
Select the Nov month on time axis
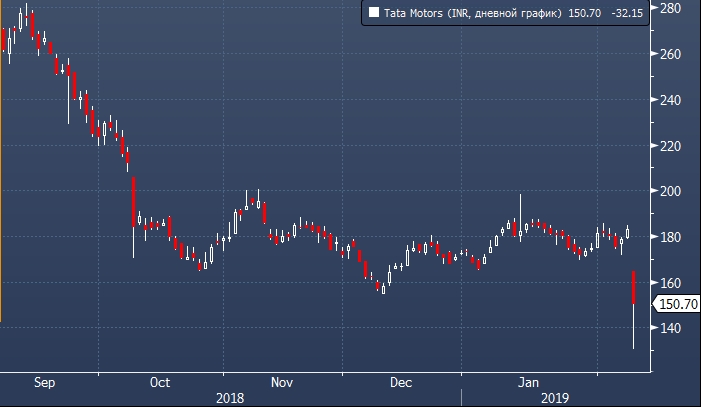point(282,382)
